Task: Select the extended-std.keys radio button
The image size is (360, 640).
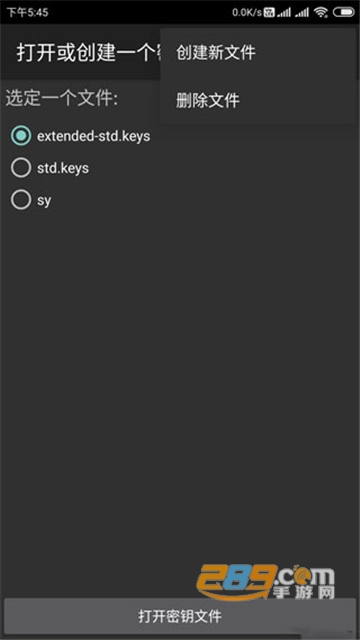Action: pyautogui.click(x=21, y=136)
